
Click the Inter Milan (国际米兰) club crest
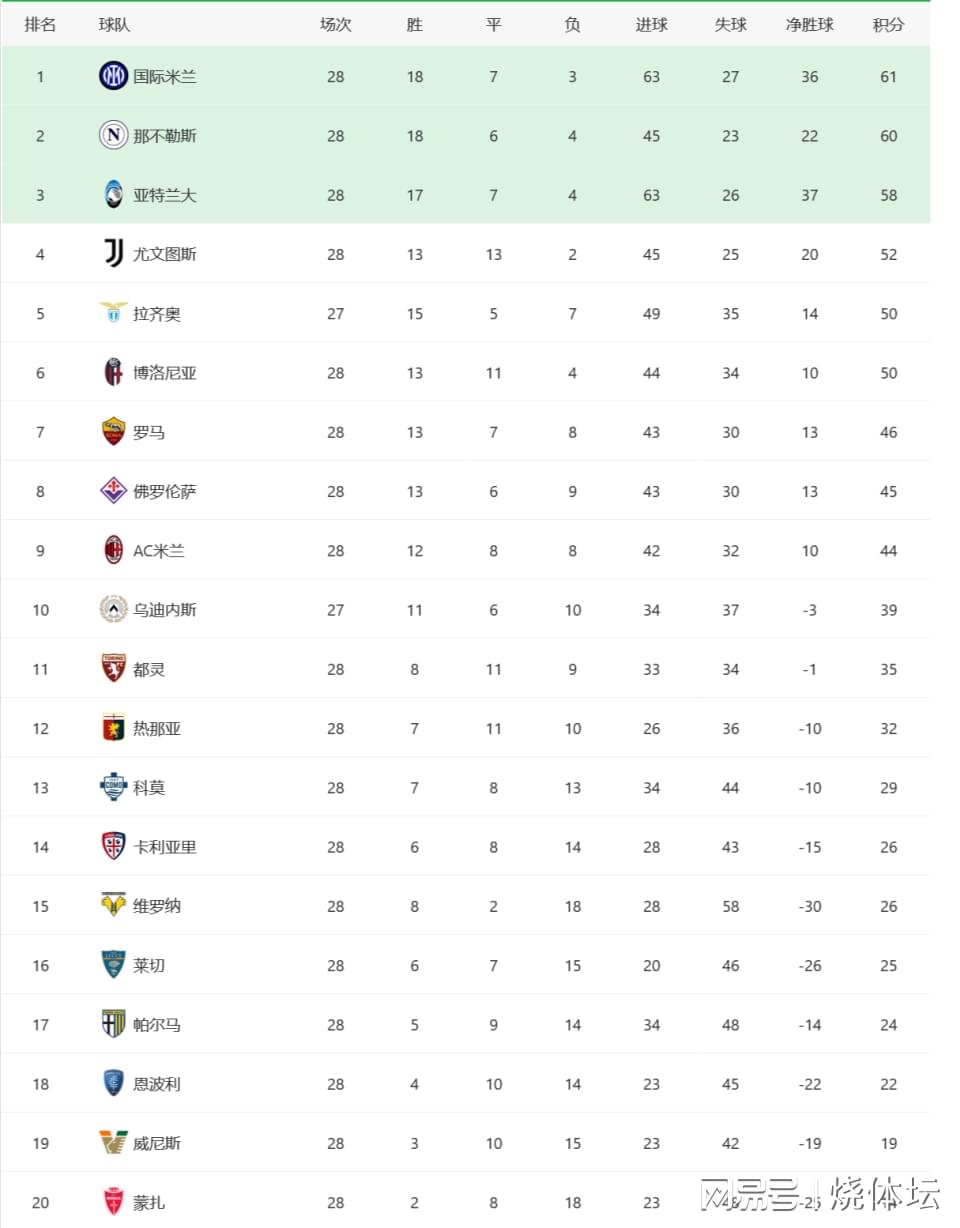click(x=114, y=76)
